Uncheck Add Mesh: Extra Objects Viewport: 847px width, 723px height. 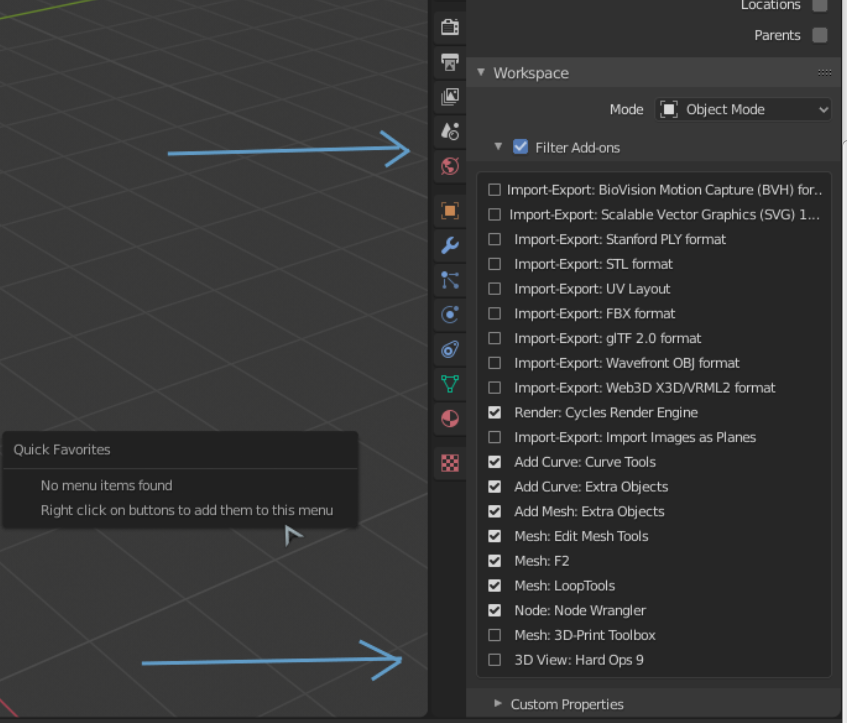pyautogui.click(x=494, y=512)
